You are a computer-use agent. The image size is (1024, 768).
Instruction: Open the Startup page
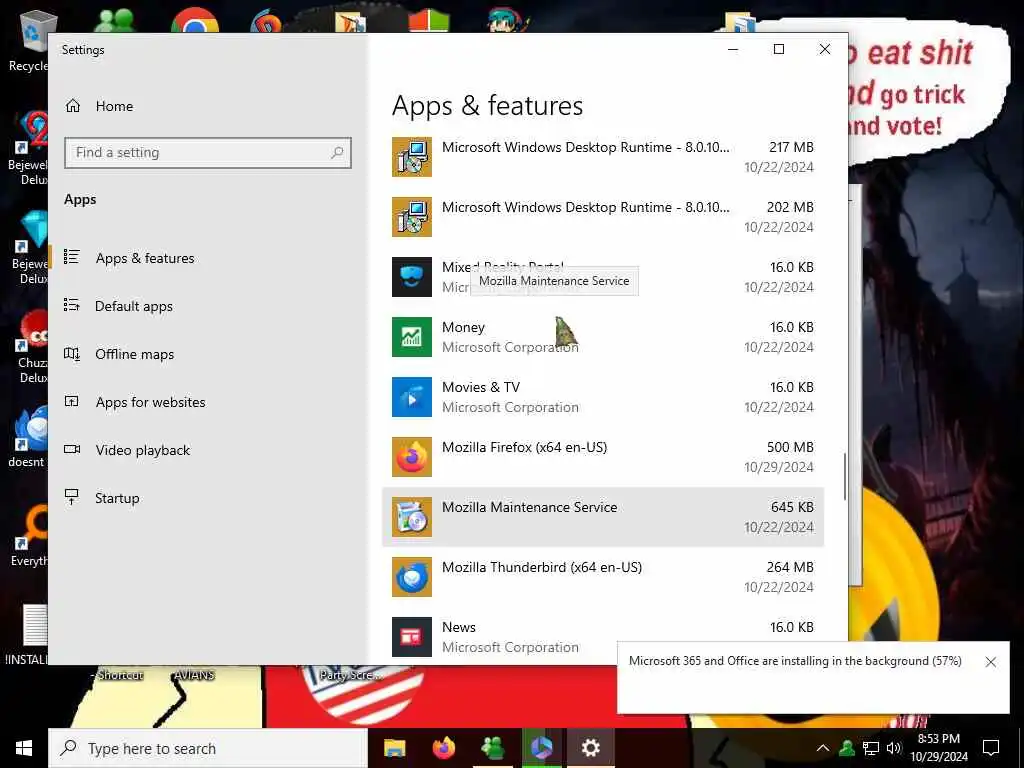click(x=208, y=498)
